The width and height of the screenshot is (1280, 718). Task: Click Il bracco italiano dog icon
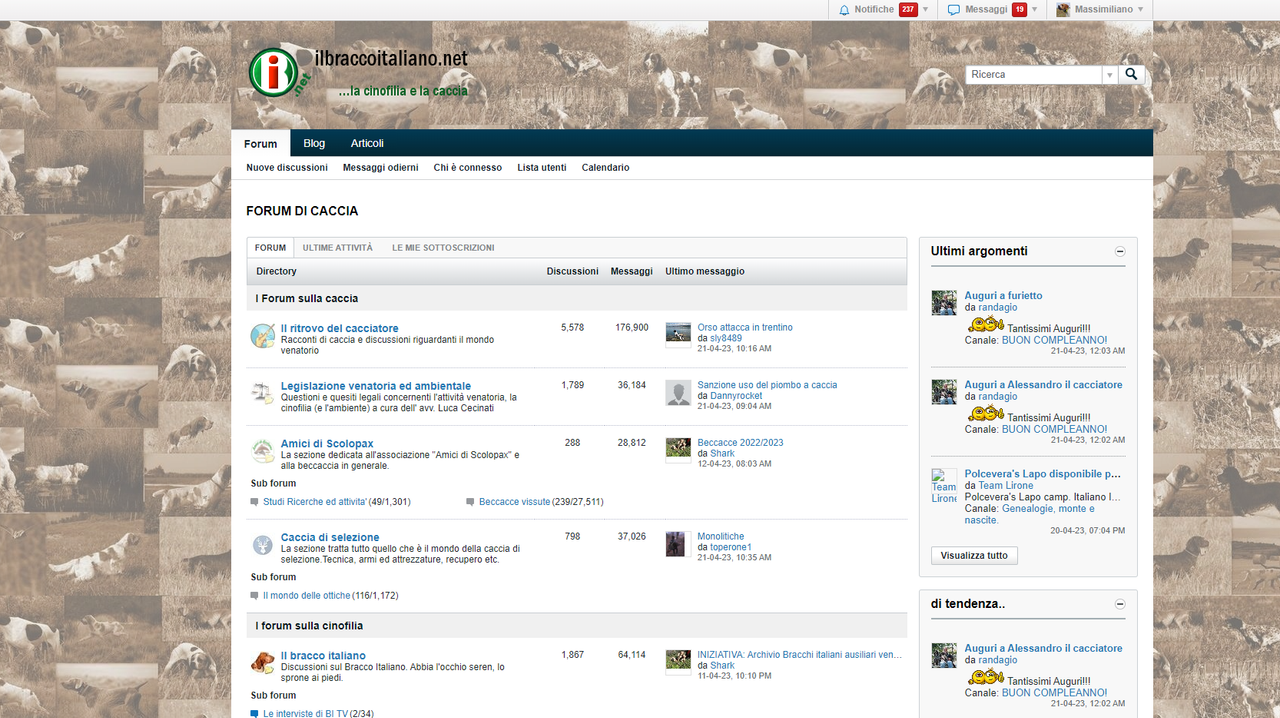(263, 663)
